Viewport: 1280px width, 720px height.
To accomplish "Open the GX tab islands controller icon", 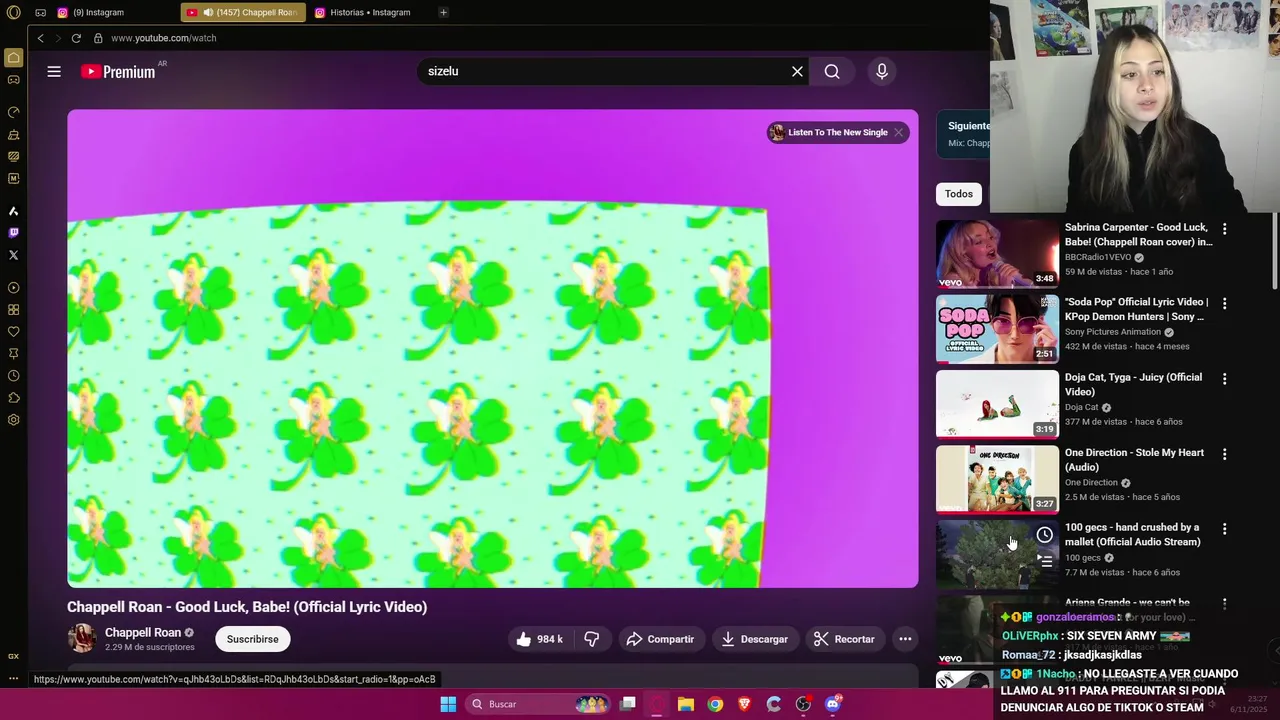I will 40,12.
